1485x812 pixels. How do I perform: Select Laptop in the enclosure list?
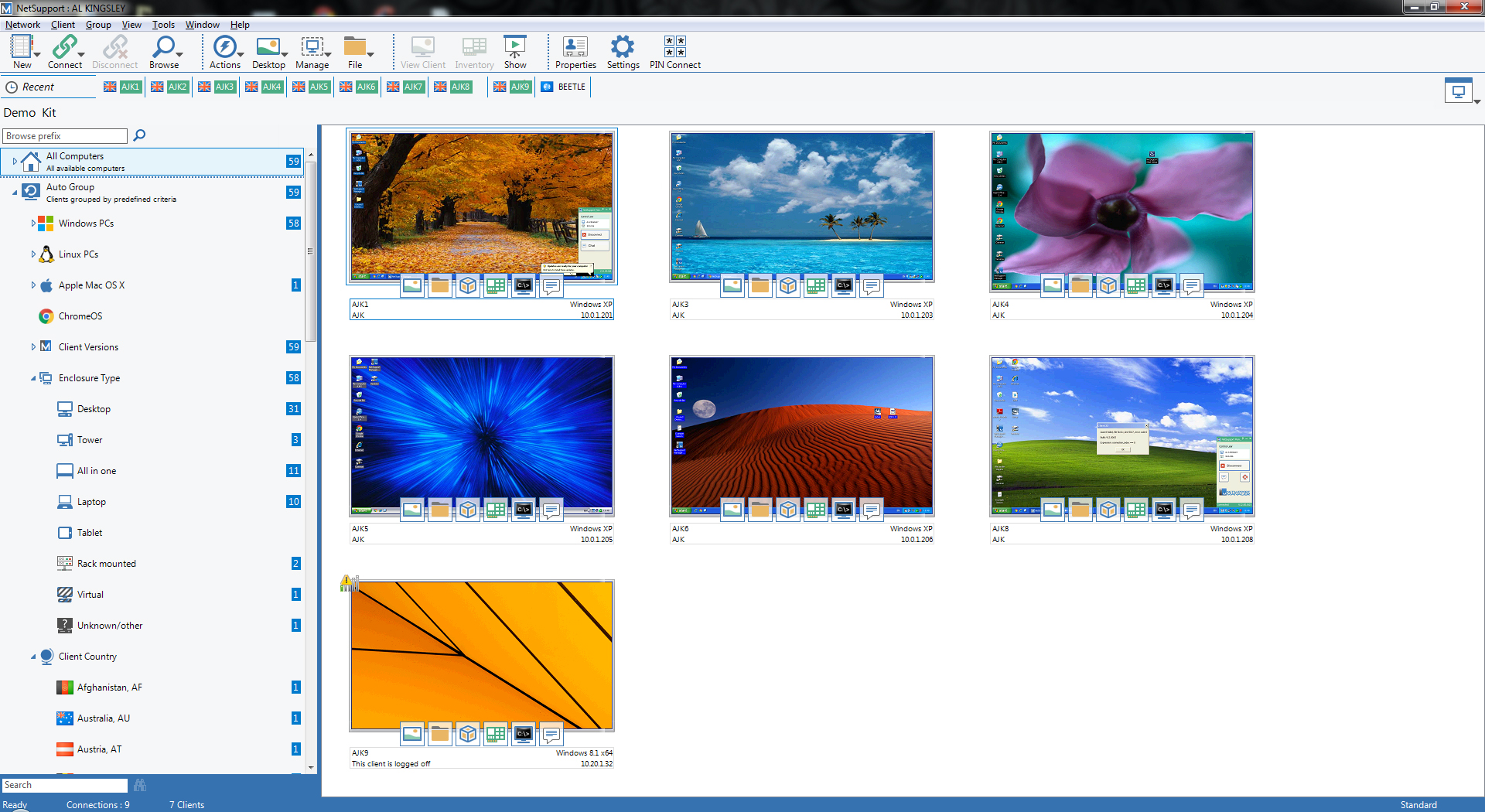point(91,502)
